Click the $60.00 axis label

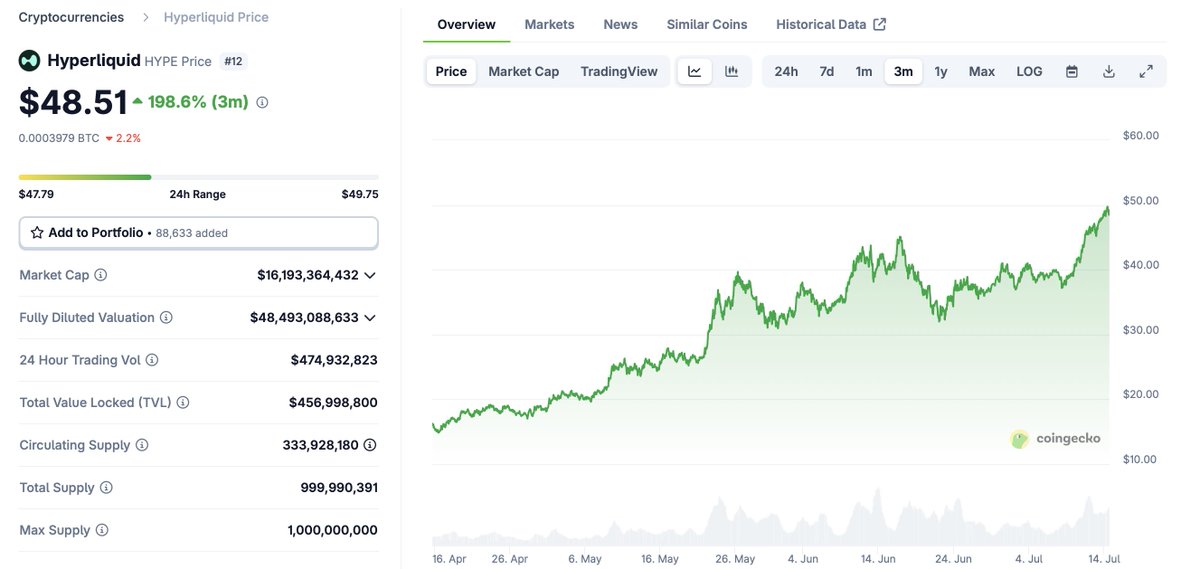click(x=1141, y=135)
